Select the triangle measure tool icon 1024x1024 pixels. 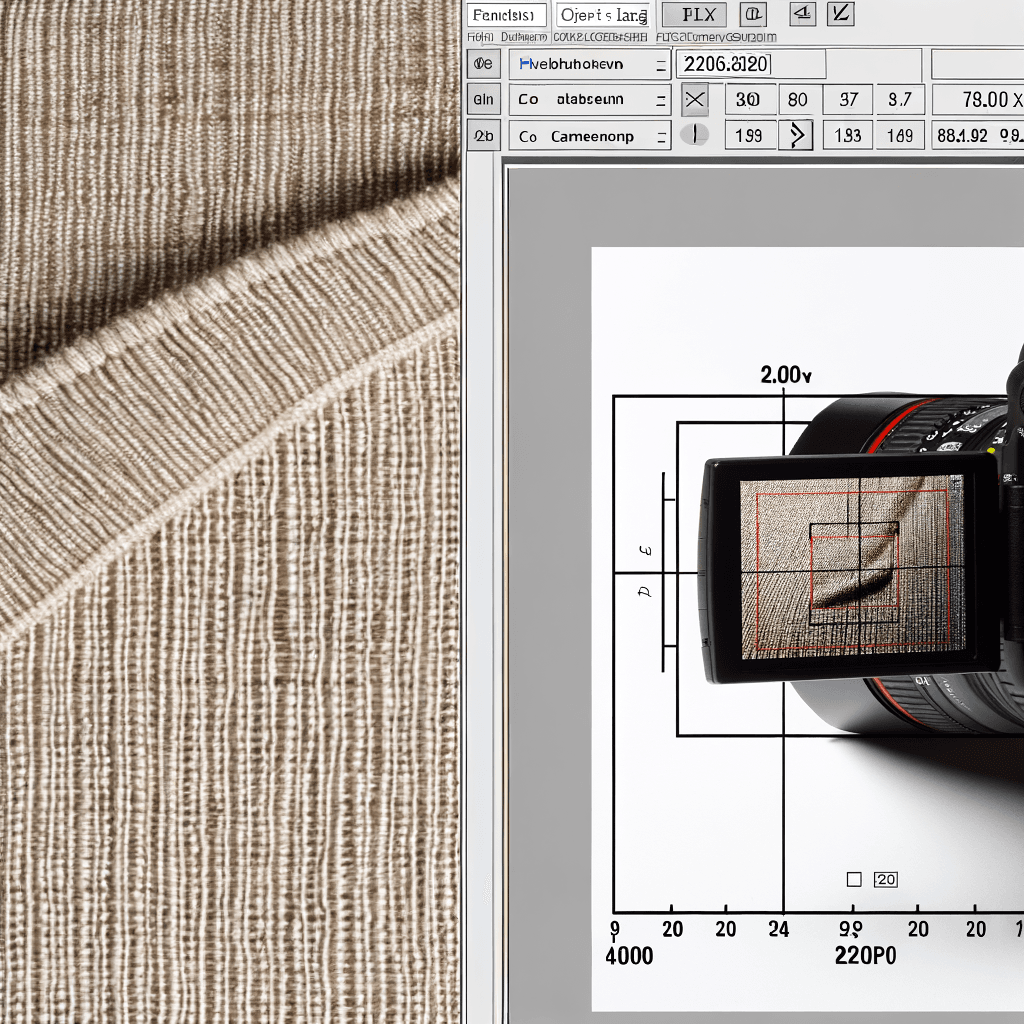tap(803, 13)
